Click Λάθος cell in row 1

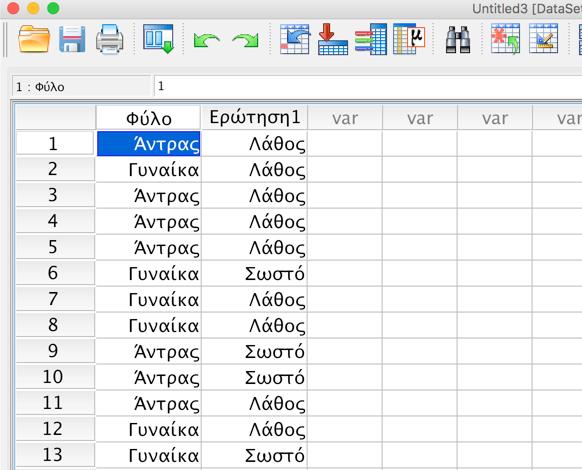point(255,144)
